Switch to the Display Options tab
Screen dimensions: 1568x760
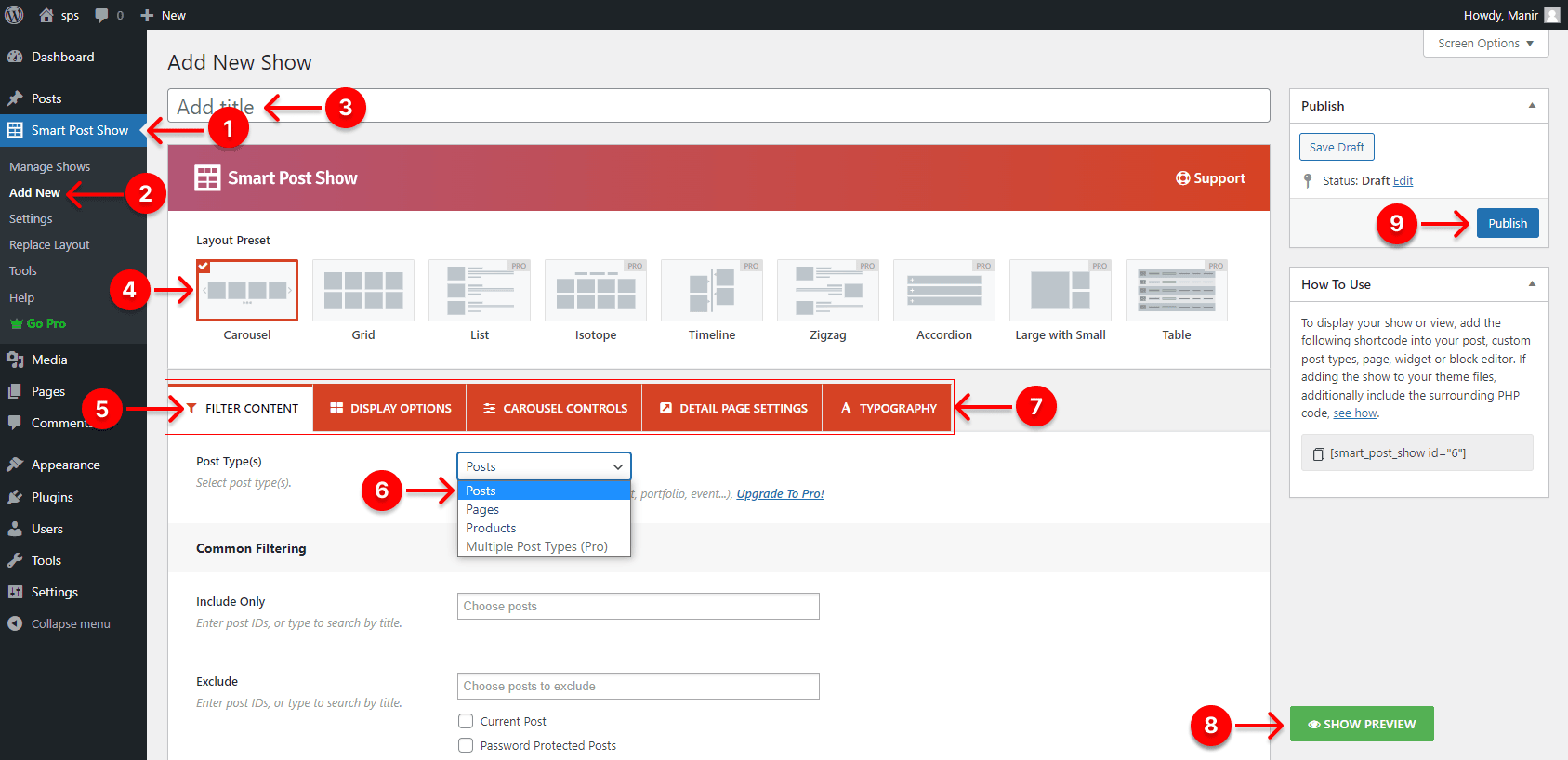pos(389,408)
